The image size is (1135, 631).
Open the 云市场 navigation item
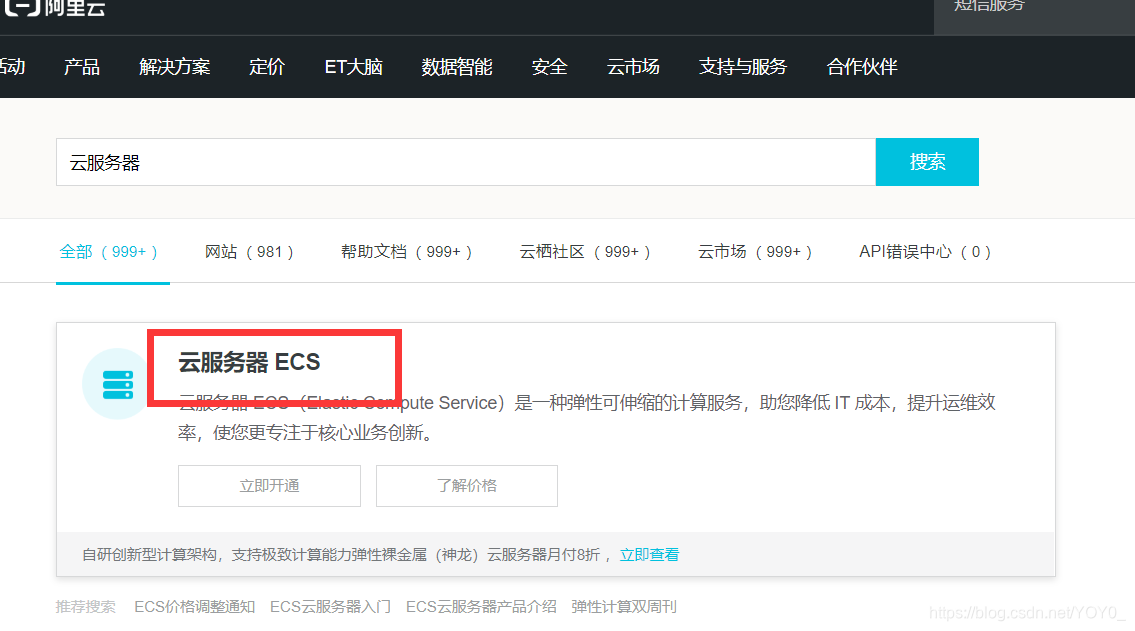(x=633, y=67)
